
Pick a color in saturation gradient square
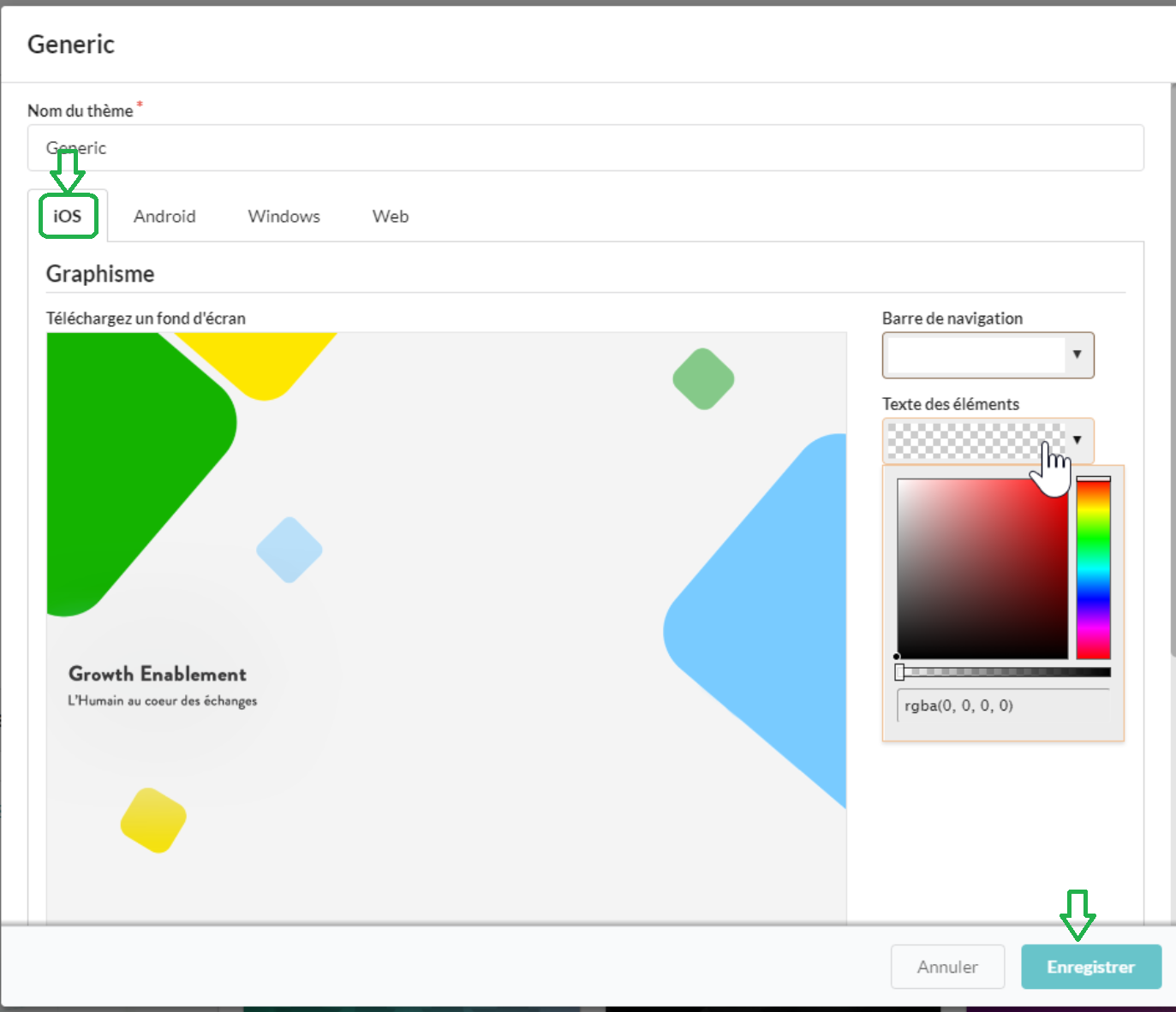pyautogui.click(x=982, y=569)
